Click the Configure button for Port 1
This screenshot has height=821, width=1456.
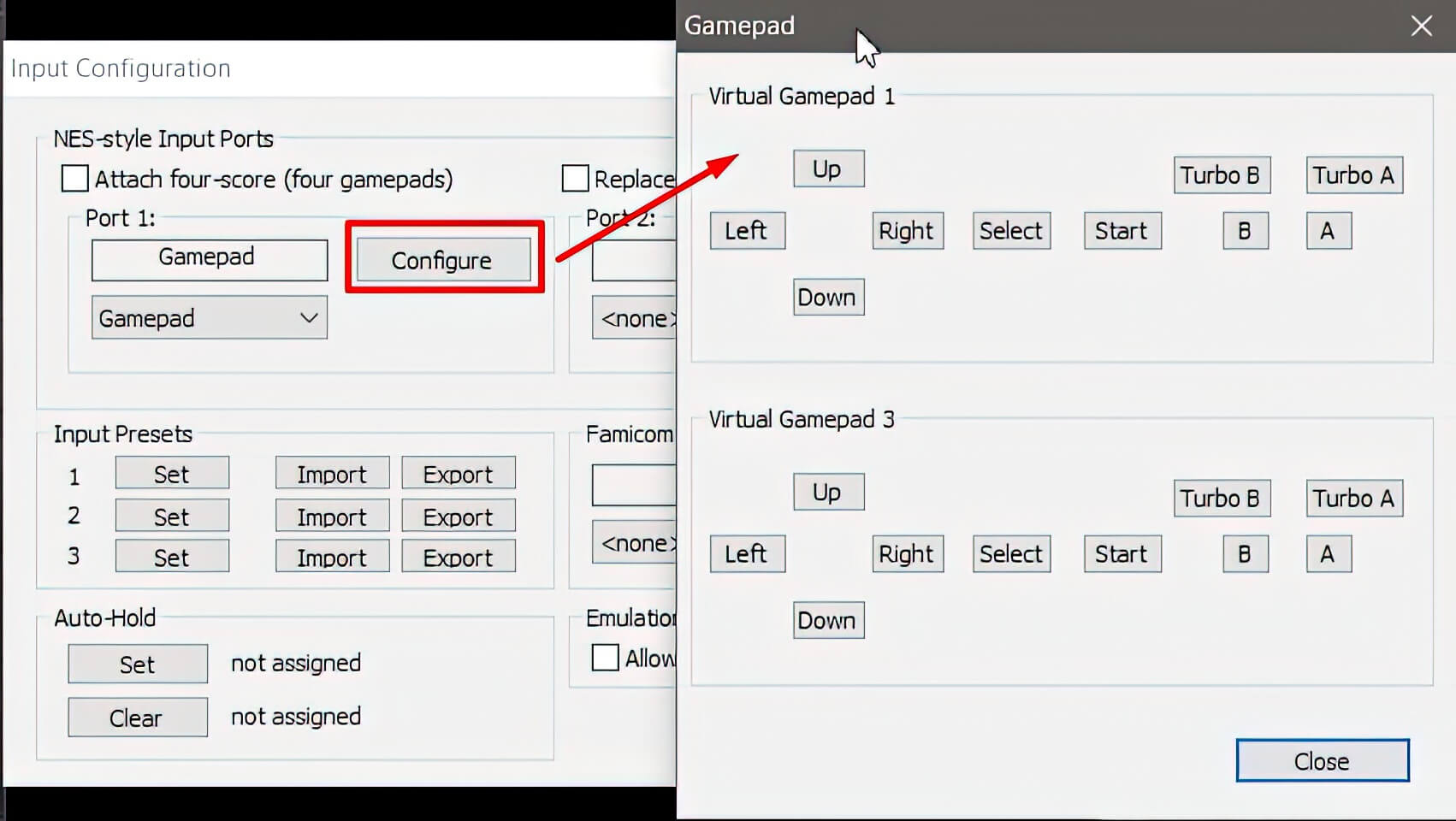click(442, 260)
